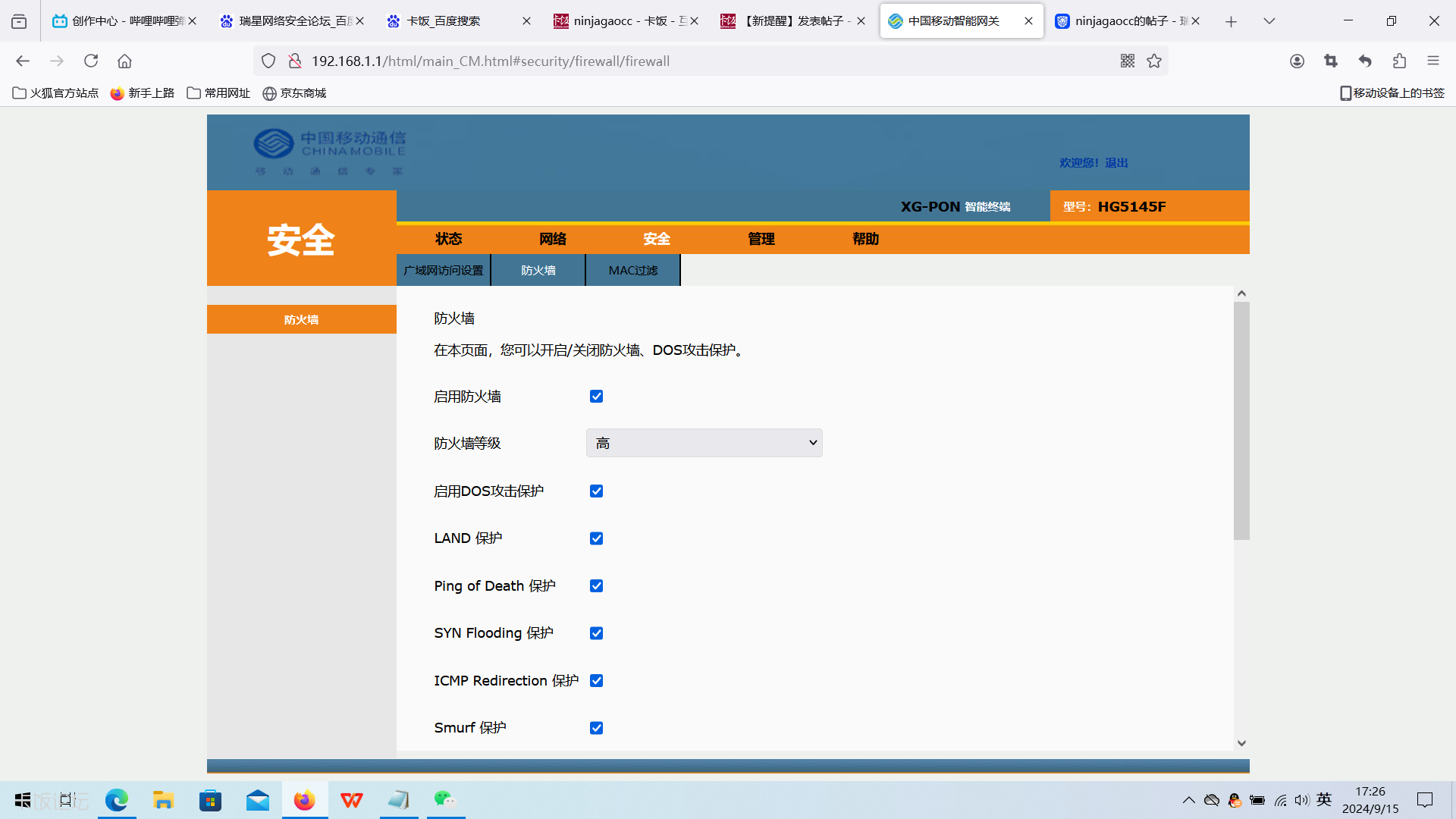Open the 状态 menu
The width and height of the screenshot is (1456, 819).
449,239
